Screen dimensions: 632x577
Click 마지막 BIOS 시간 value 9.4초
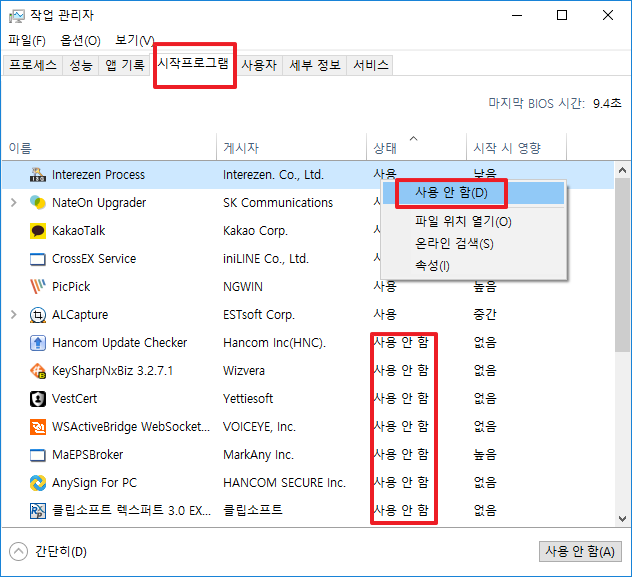pyautogui.click(x=607, y=104)
